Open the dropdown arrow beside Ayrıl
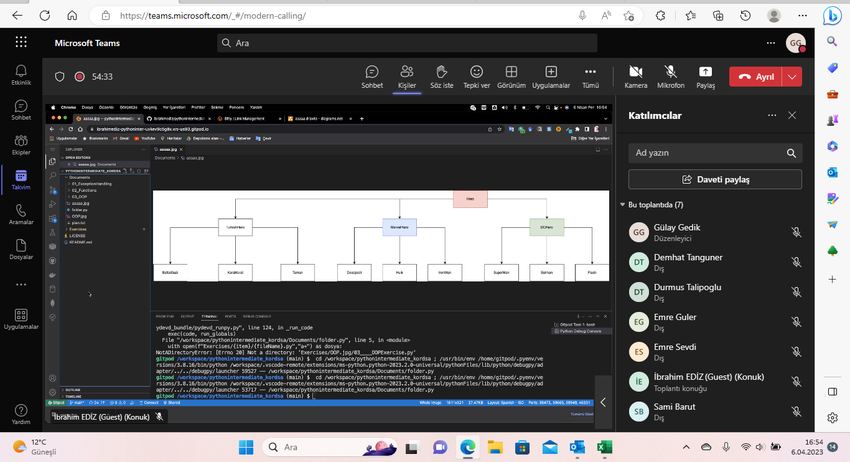The image size is (850, 462). pyautogui.click(x=792, y=76)
